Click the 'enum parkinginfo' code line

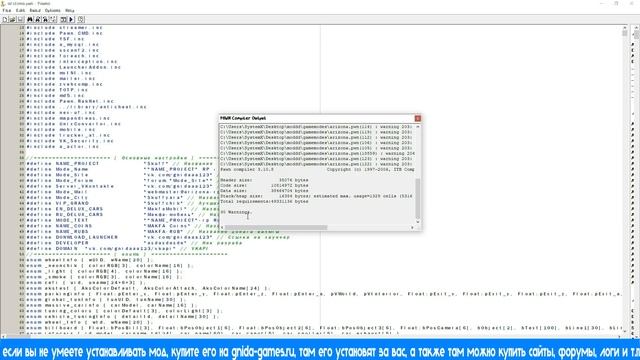coord(324,294)
